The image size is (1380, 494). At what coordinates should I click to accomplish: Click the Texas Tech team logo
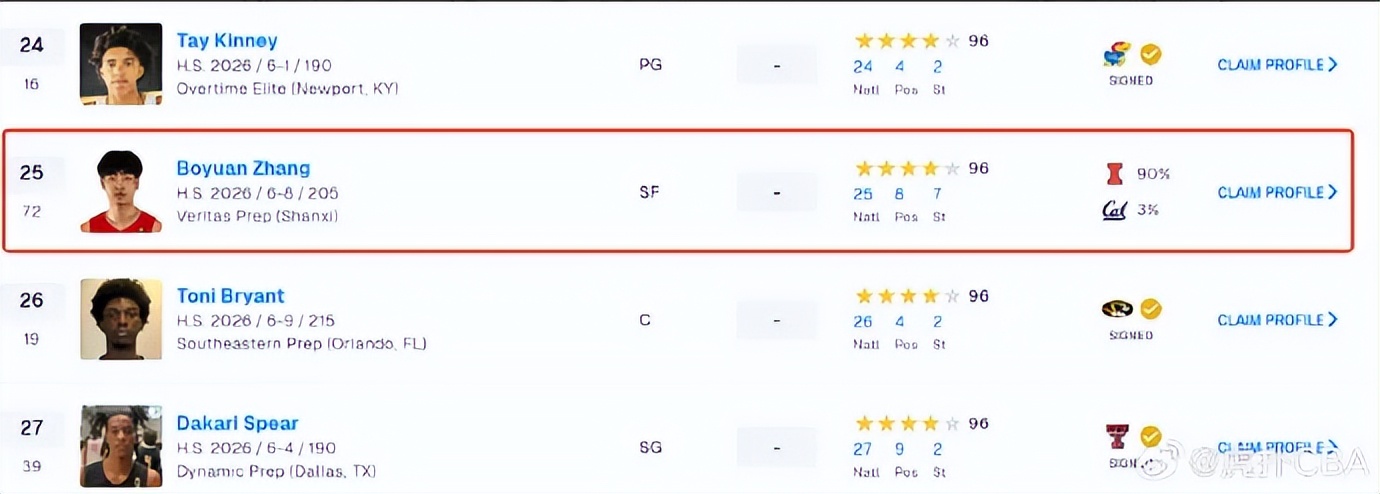1117,436
